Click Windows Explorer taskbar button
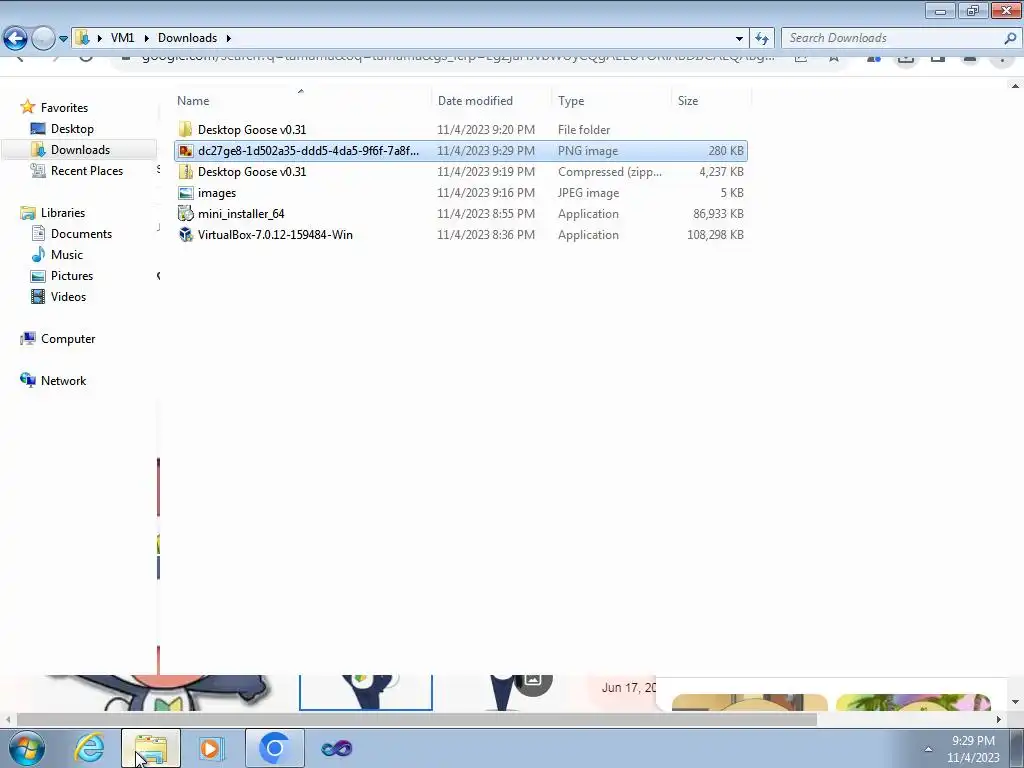The image size is (1024, 768). point(151,748)
